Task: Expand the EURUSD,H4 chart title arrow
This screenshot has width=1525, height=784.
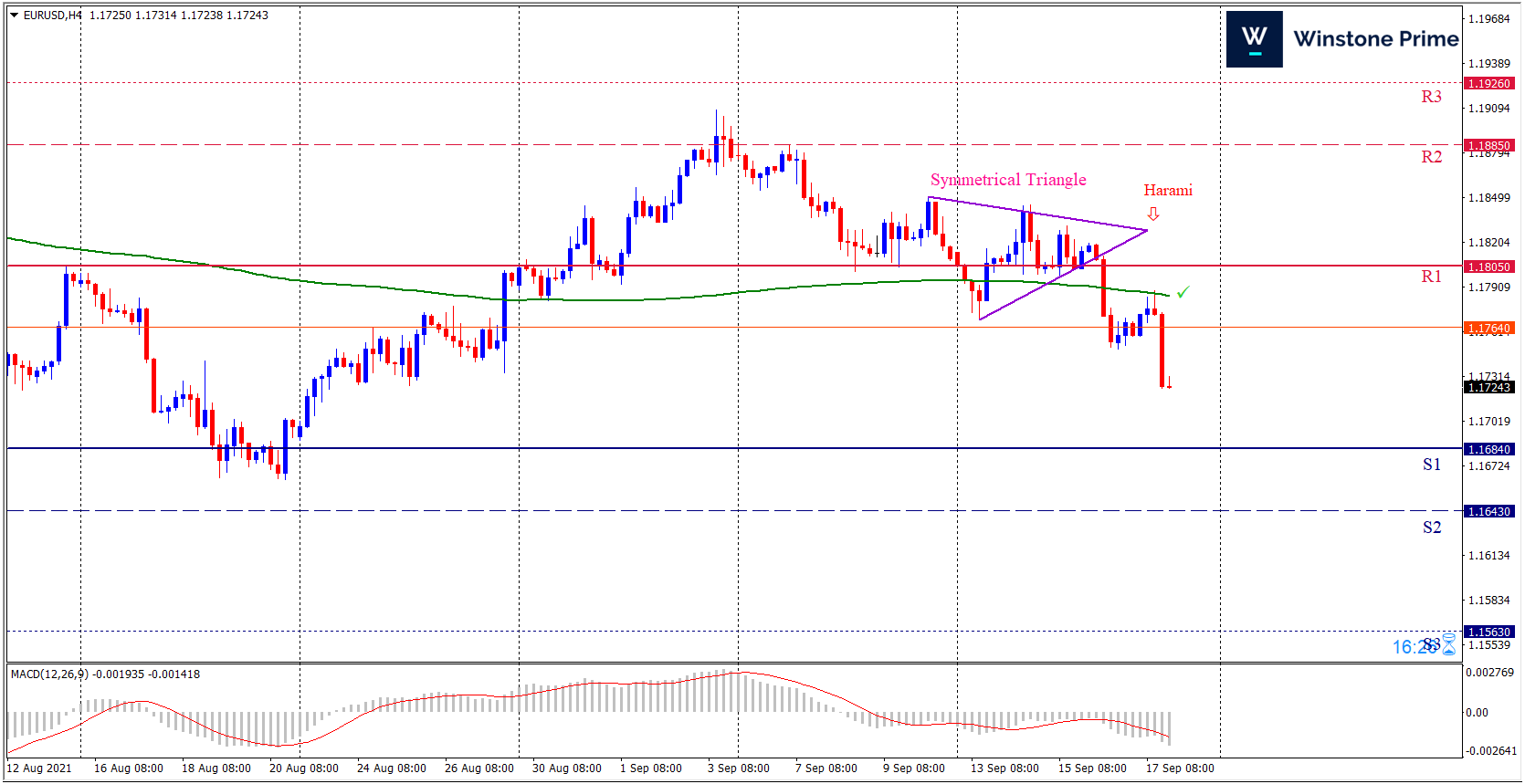Action: [x=14, y=16]
